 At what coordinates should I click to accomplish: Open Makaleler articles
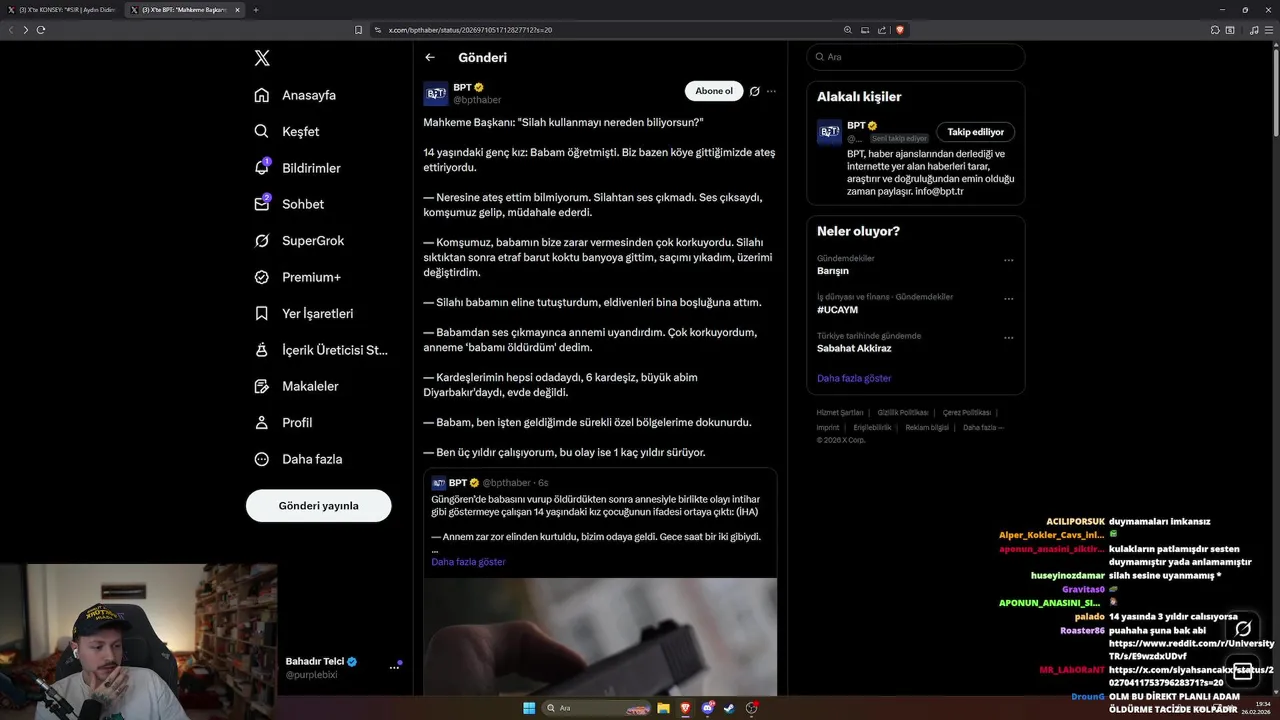click(x=296, y=386)
